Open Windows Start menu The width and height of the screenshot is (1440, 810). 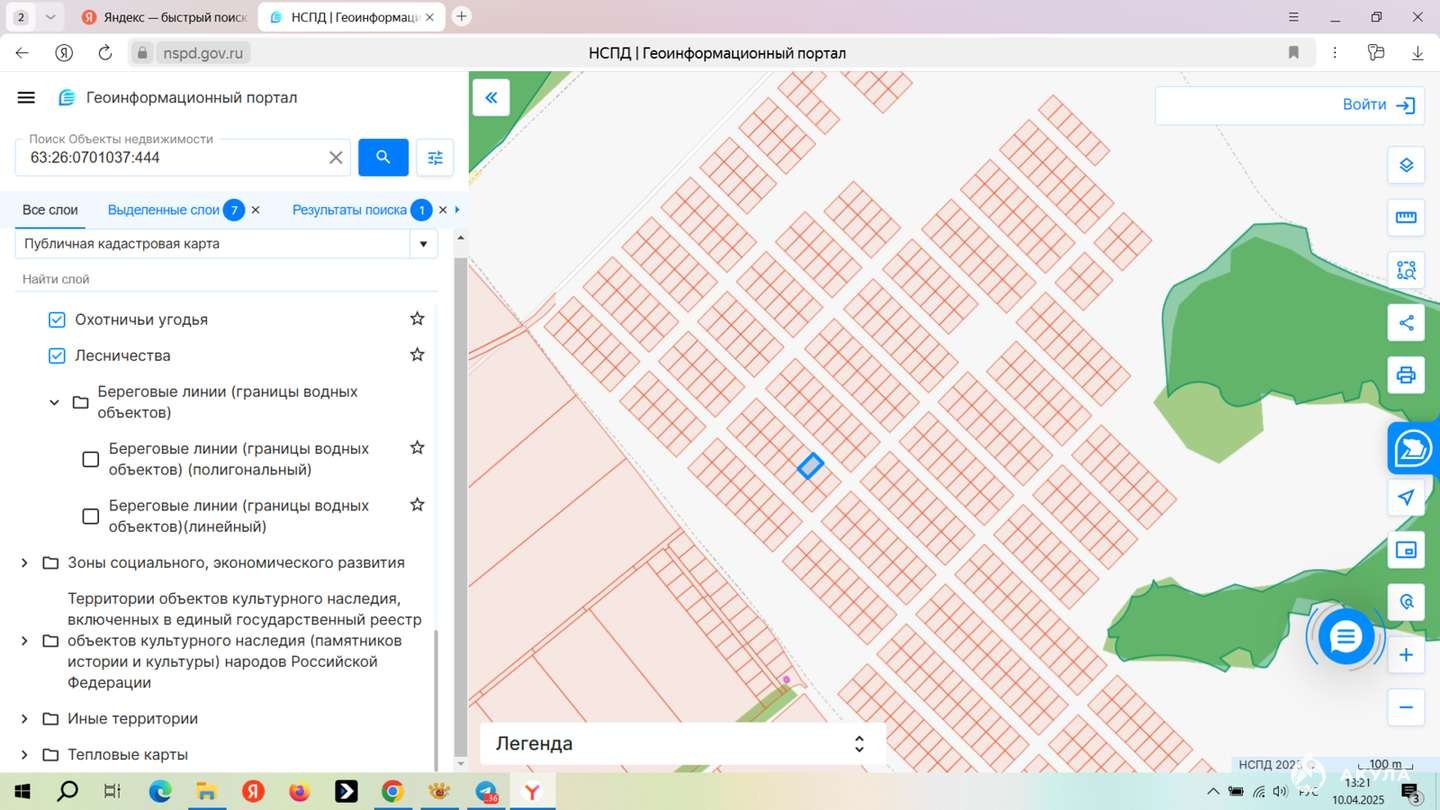[22, 792]
